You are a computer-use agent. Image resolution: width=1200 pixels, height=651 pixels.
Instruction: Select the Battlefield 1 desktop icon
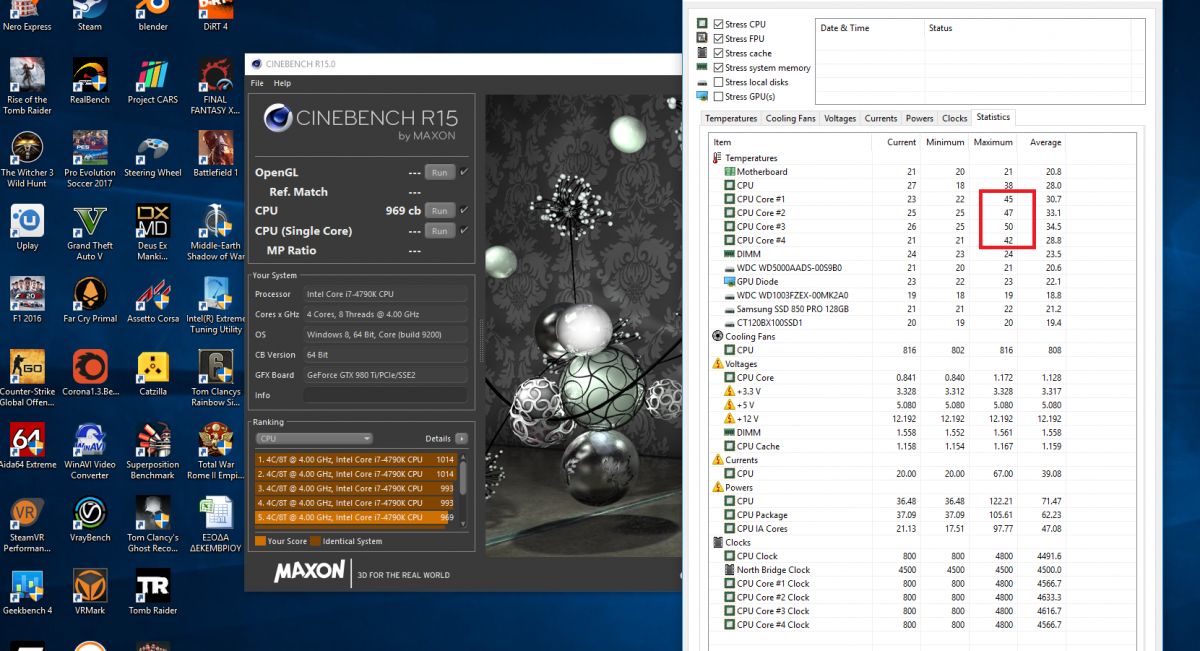(x=215, y=154)
